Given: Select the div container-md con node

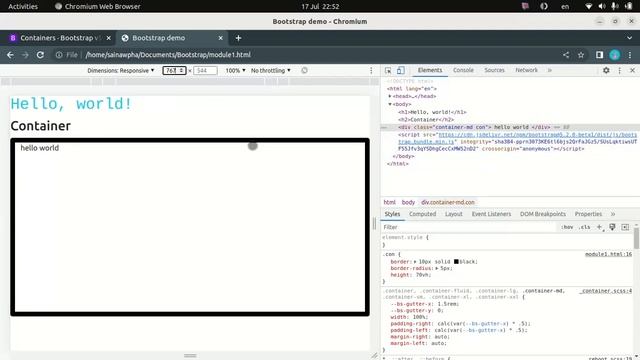Looking at the screenshot, I should pos(474,127).
